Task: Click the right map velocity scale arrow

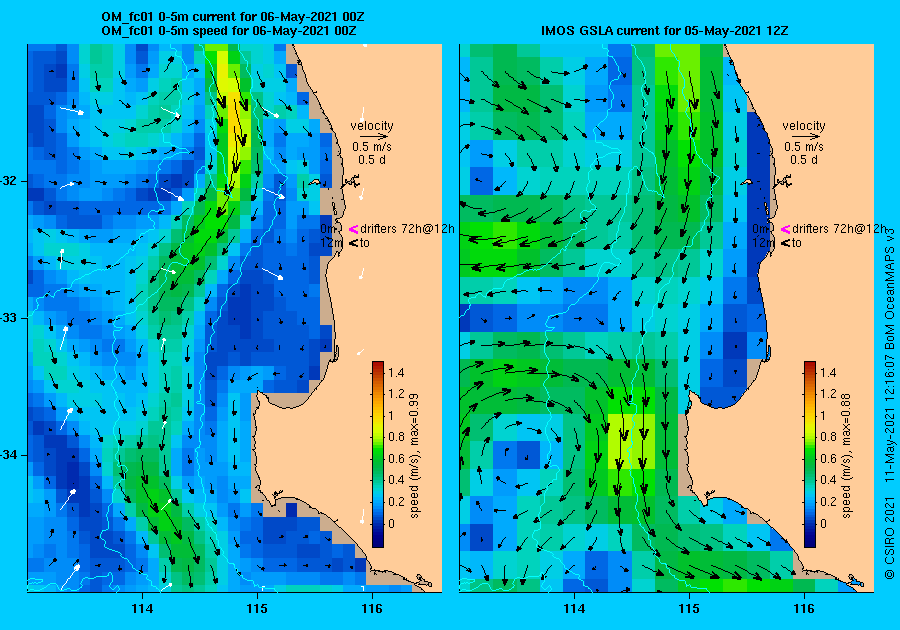Action: pos(804,137)
